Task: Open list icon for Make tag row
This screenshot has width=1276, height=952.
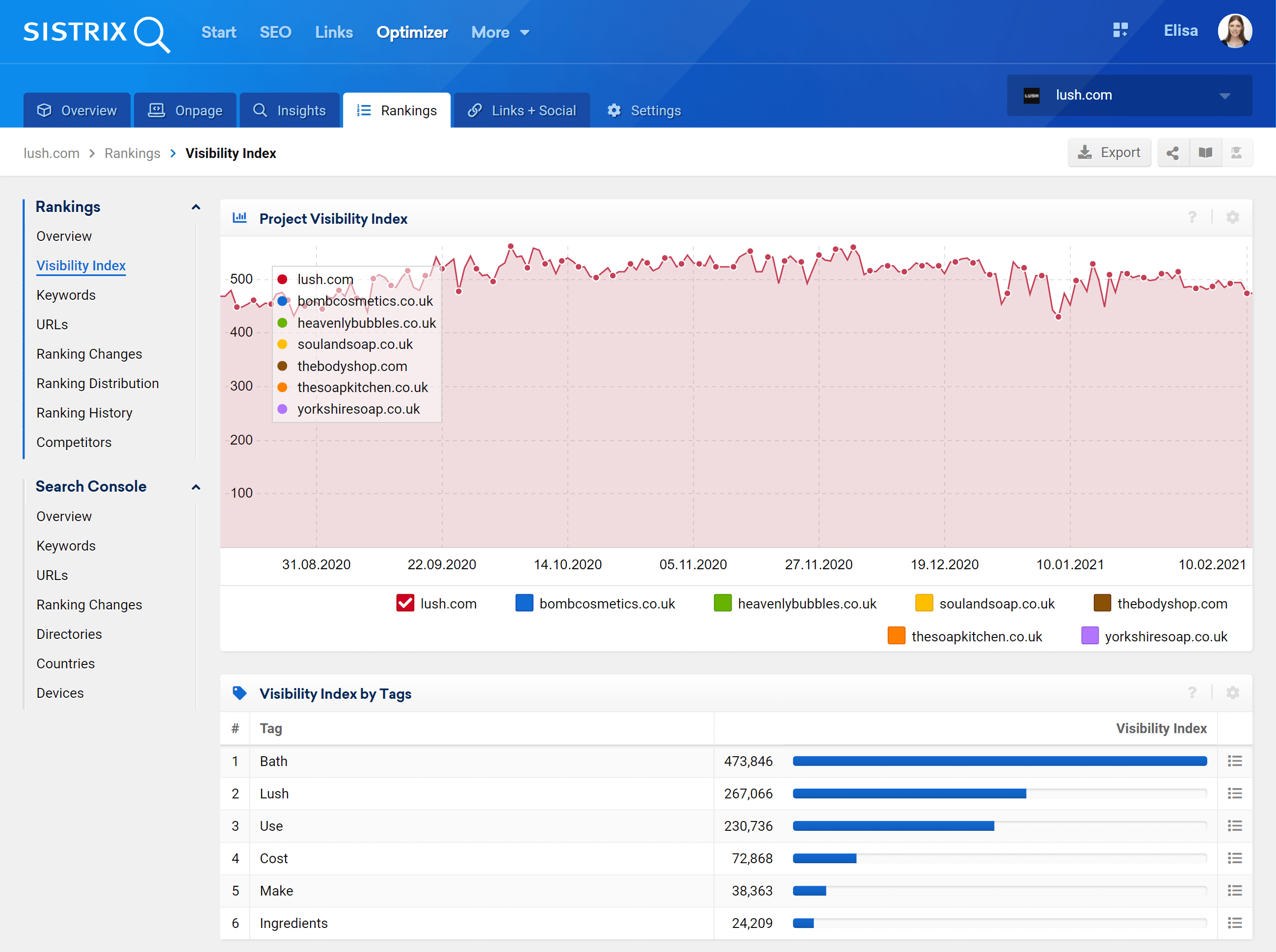Action: 1234,890
